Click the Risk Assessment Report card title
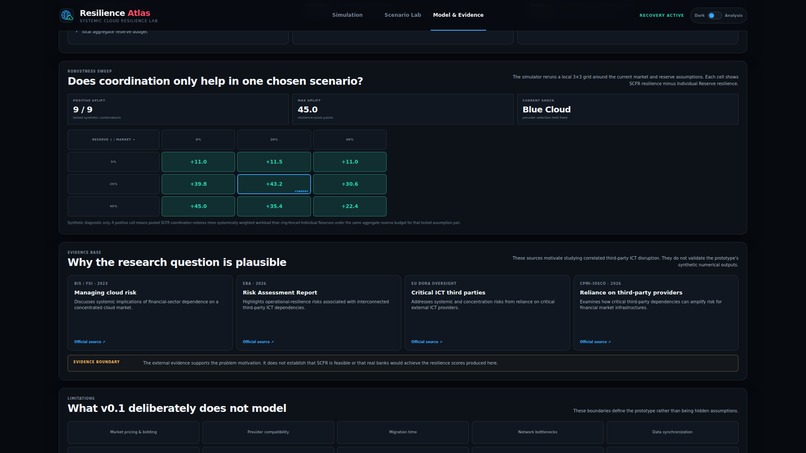Screen dimensions: 806x453 [x=280, y=292]
